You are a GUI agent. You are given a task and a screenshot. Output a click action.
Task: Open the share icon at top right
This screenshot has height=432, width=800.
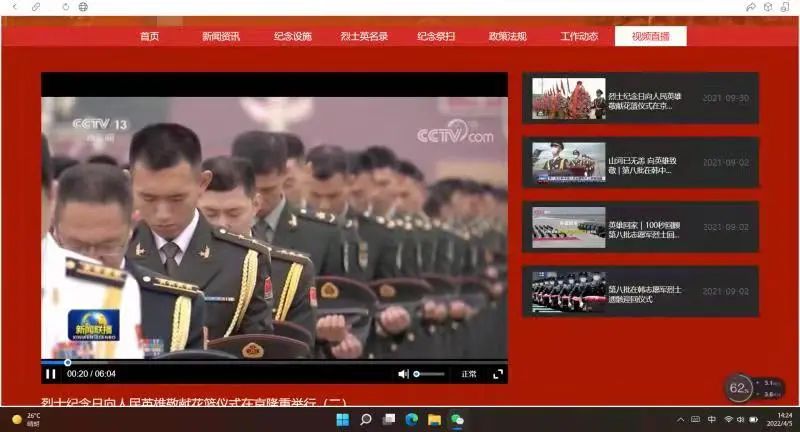tap(751, 7)
